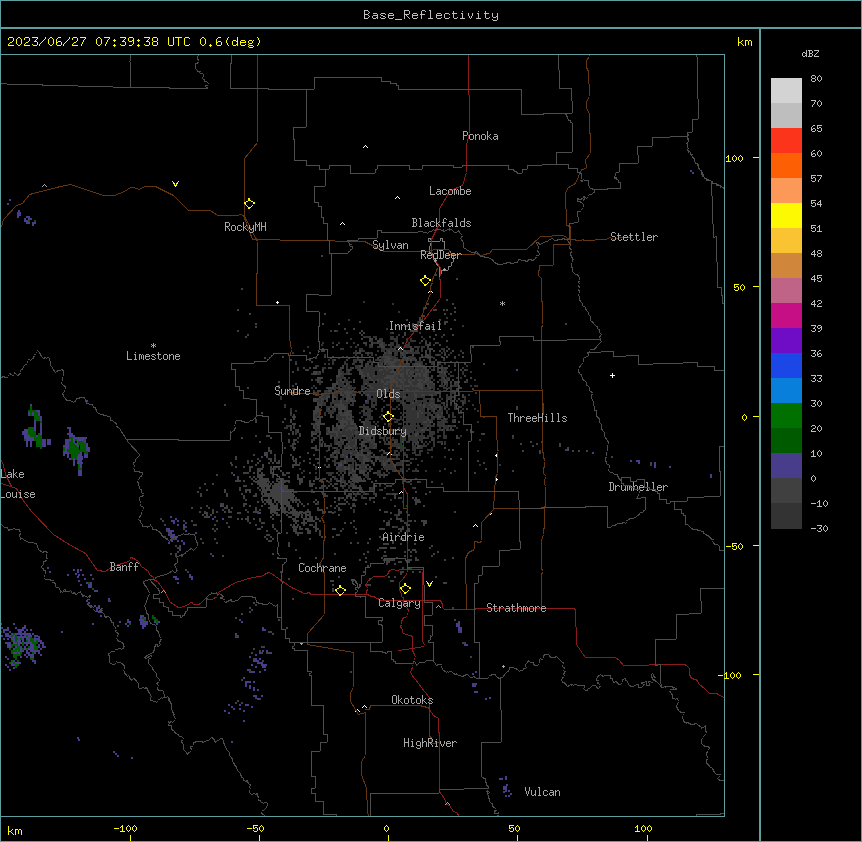
Task: Click the bright green 30-20 dBZ swatch
Action: coord(786,416)
